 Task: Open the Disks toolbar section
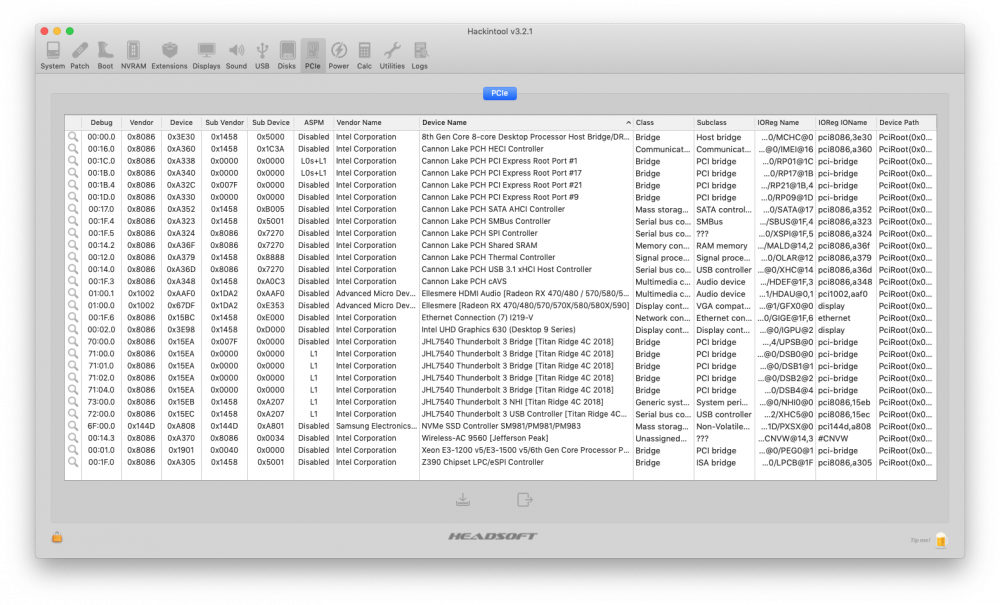(287, 55)
